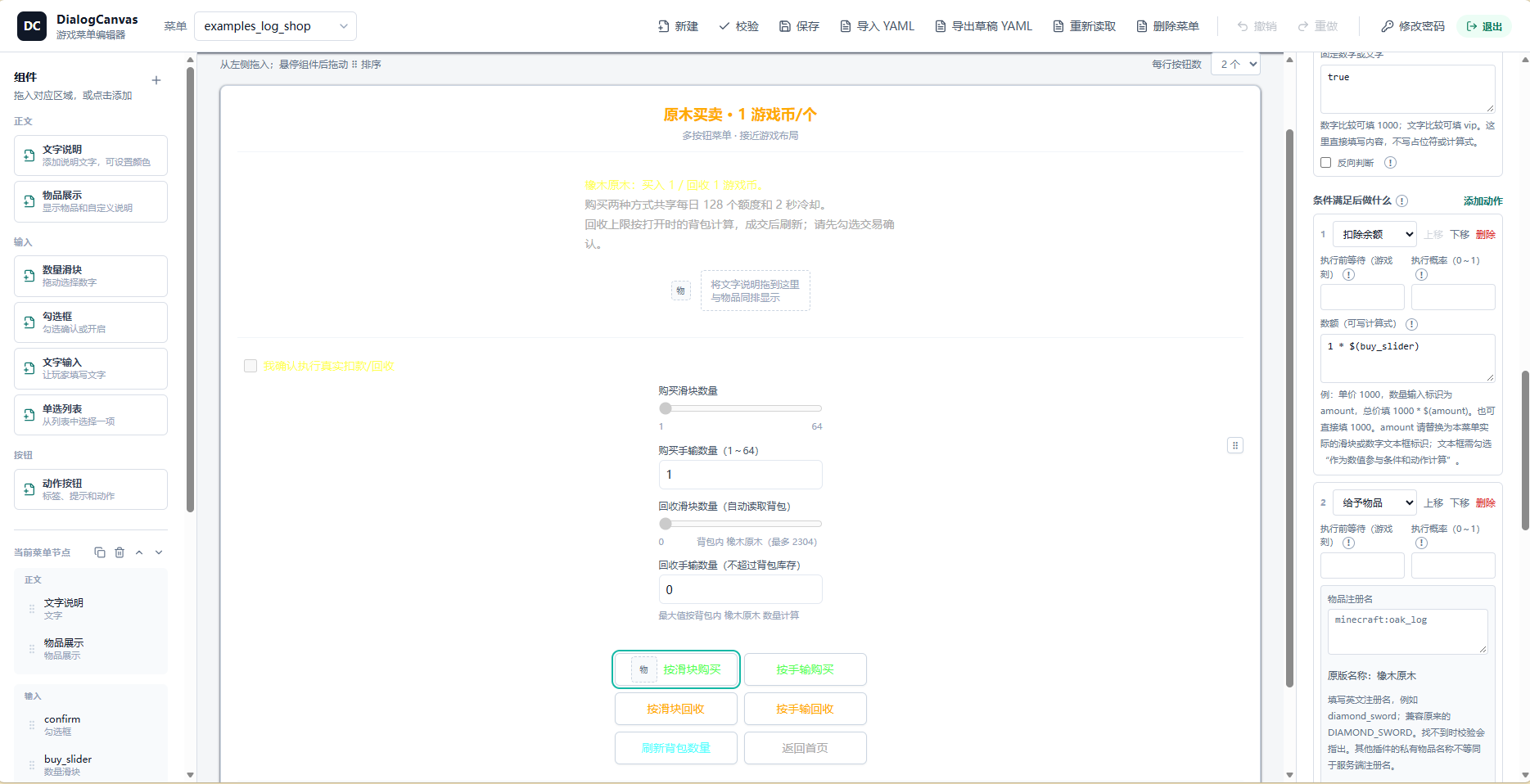Image resolution: width=1530 pixels, height=784 pixels.
Task: Click 保存 in the top toolbar
Action: (x=799, y=26)
